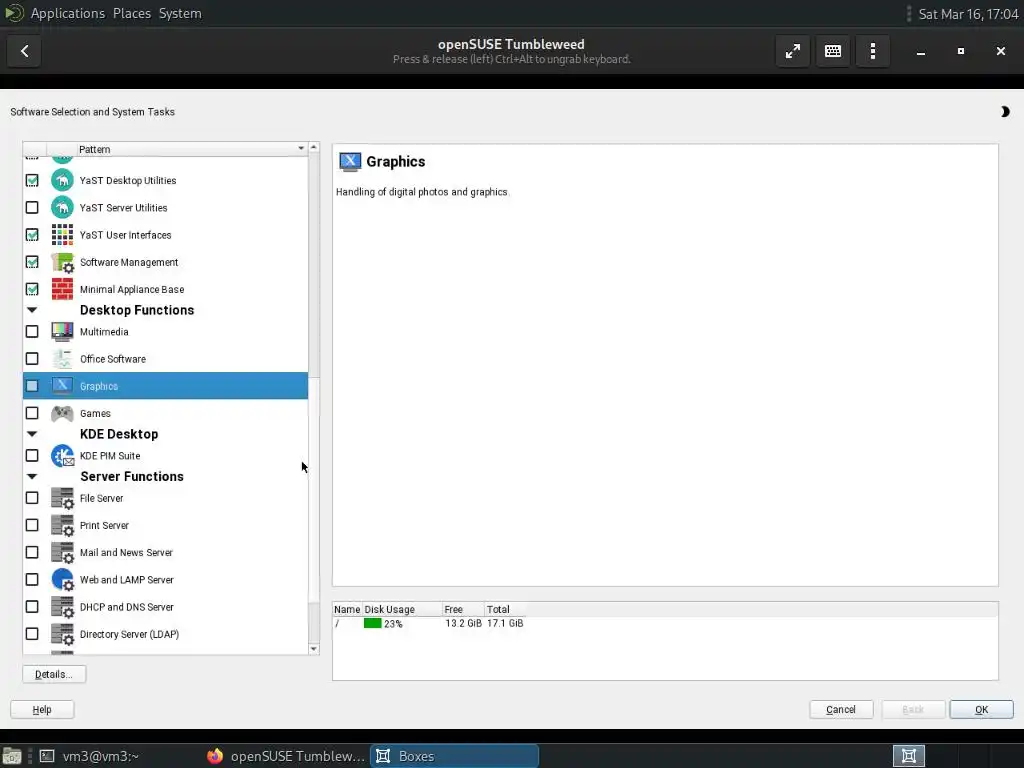
Task: Check the Graphics pattern checkbox
Action: tap(32, 386)
